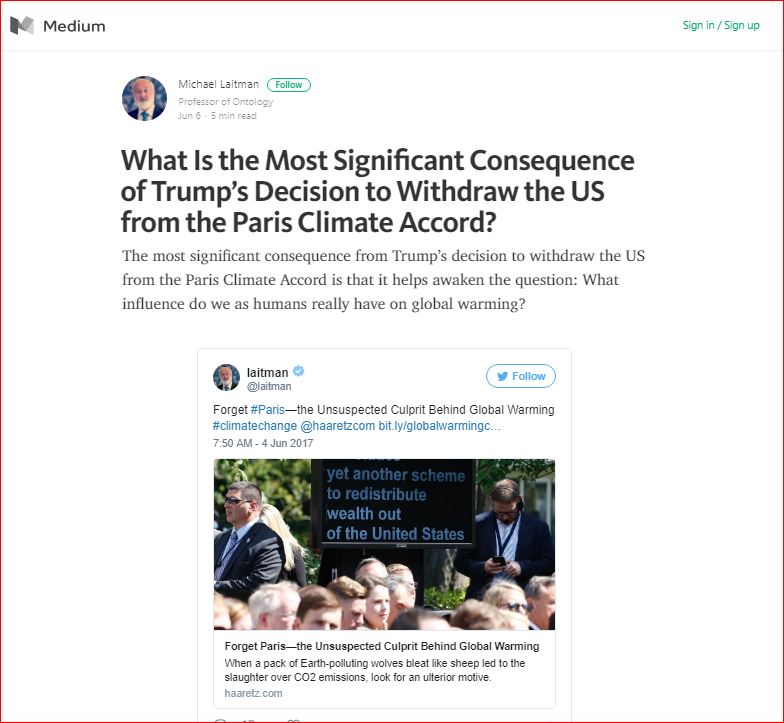Image resolution: width=784 pixels, height=723 pixels.
Task: Click the tweet timestamp 7:50 AM - 4 Jun 2017
Action: [x=262, y=441]
